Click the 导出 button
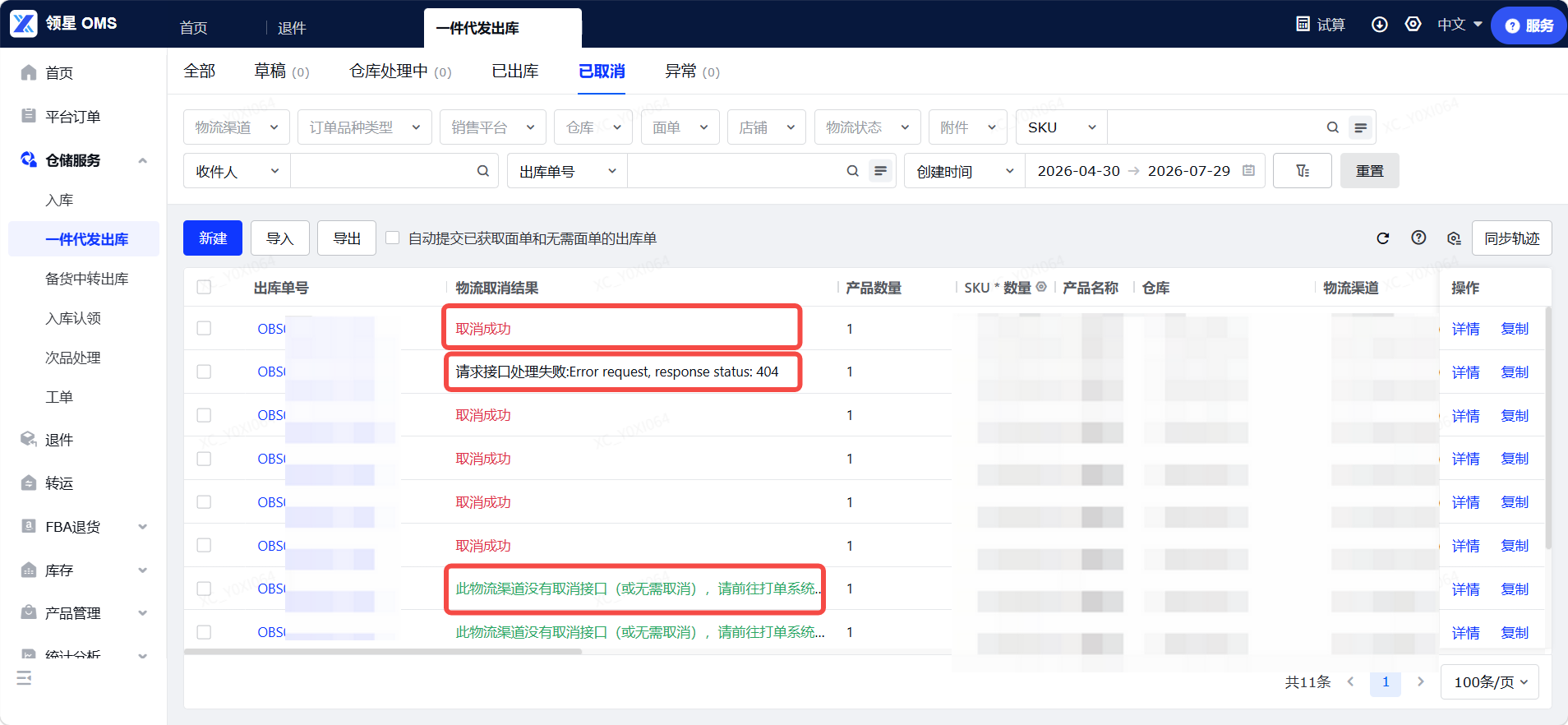This screenshot has height=725, width=1568. (x=347, y=238)
